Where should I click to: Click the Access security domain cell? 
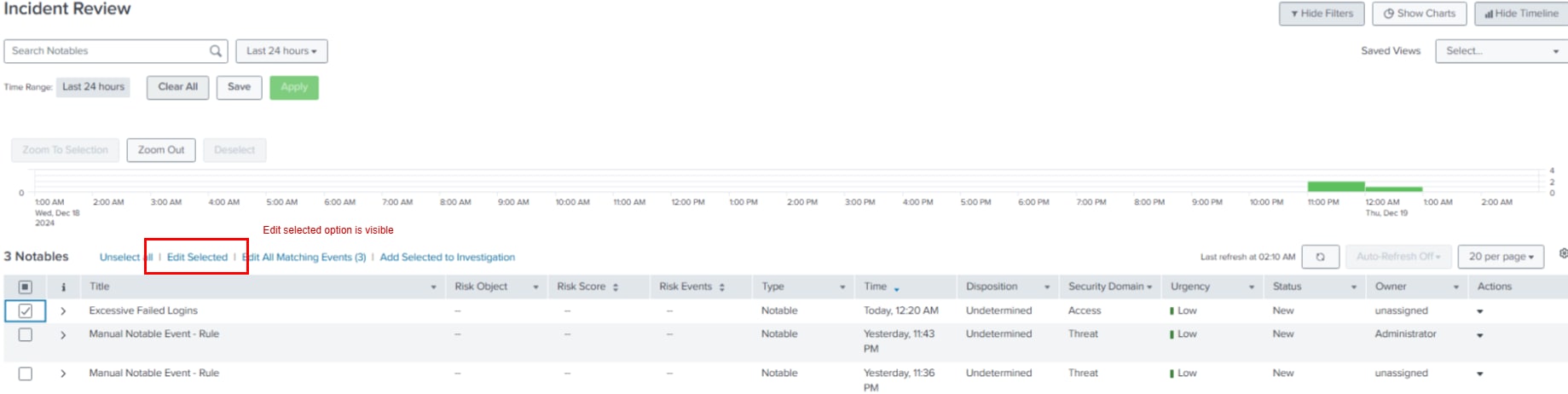click(1085, 311)
